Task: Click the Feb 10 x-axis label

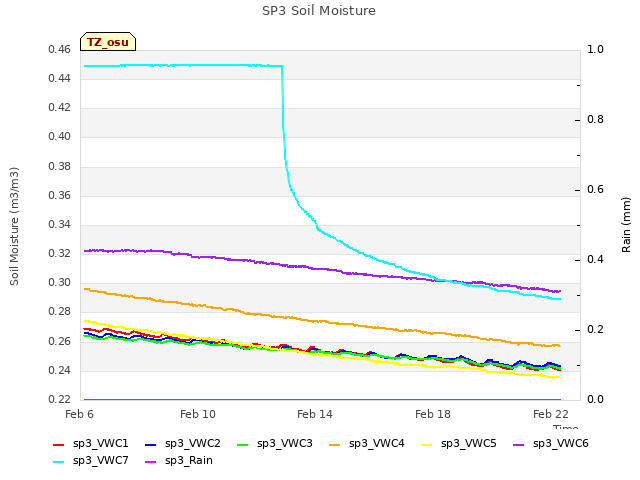Action: [198, 414]
